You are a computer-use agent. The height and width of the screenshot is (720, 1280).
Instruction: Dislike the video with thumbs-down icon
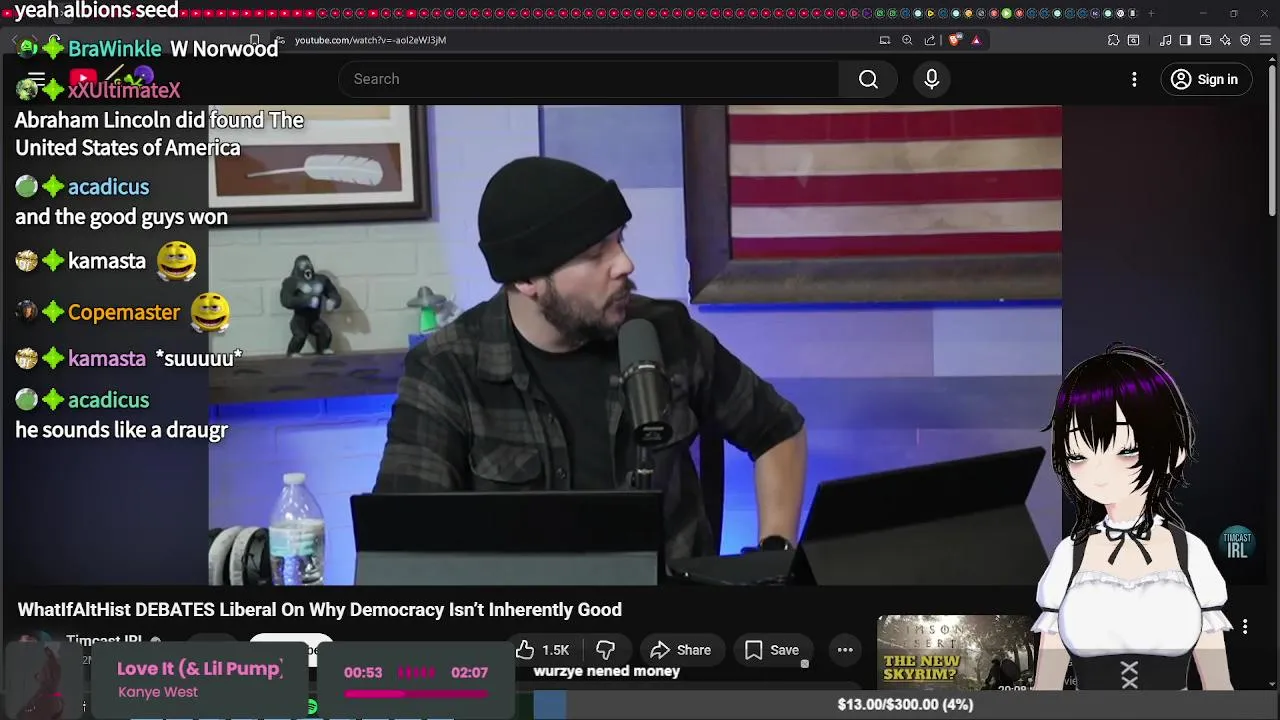[x=606, y=650]
